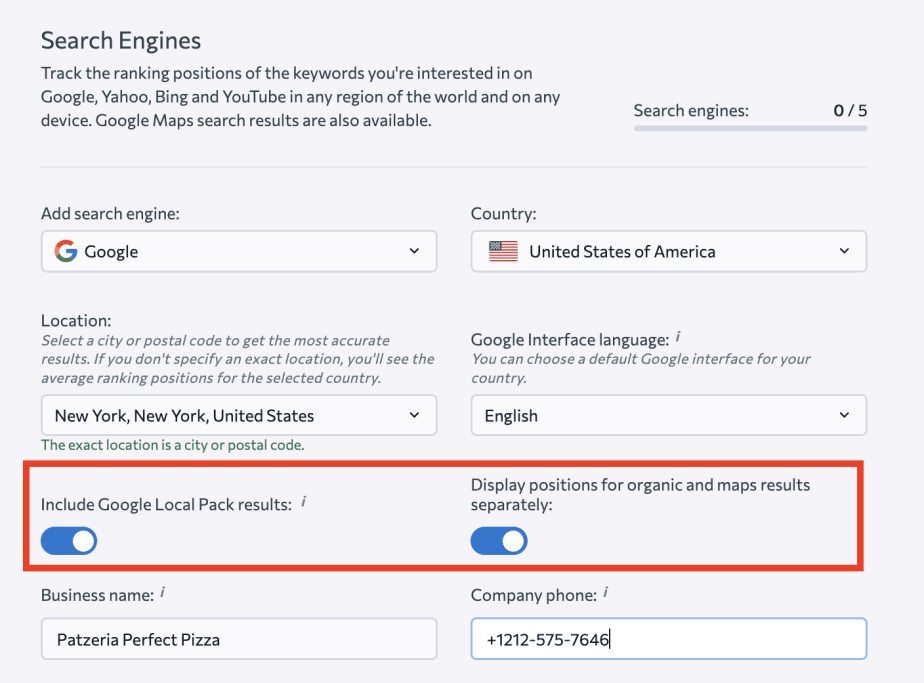
Task: Click the Google 'G' logo in search engine selector
Action: click(x=64, y=251)
